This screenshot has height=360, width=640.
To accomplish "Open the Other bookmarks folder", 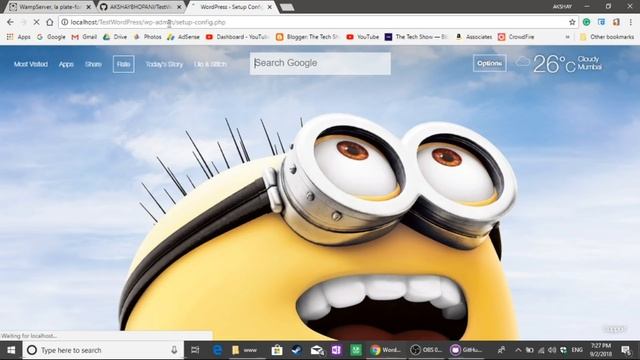I will click(x=607, y=37).
